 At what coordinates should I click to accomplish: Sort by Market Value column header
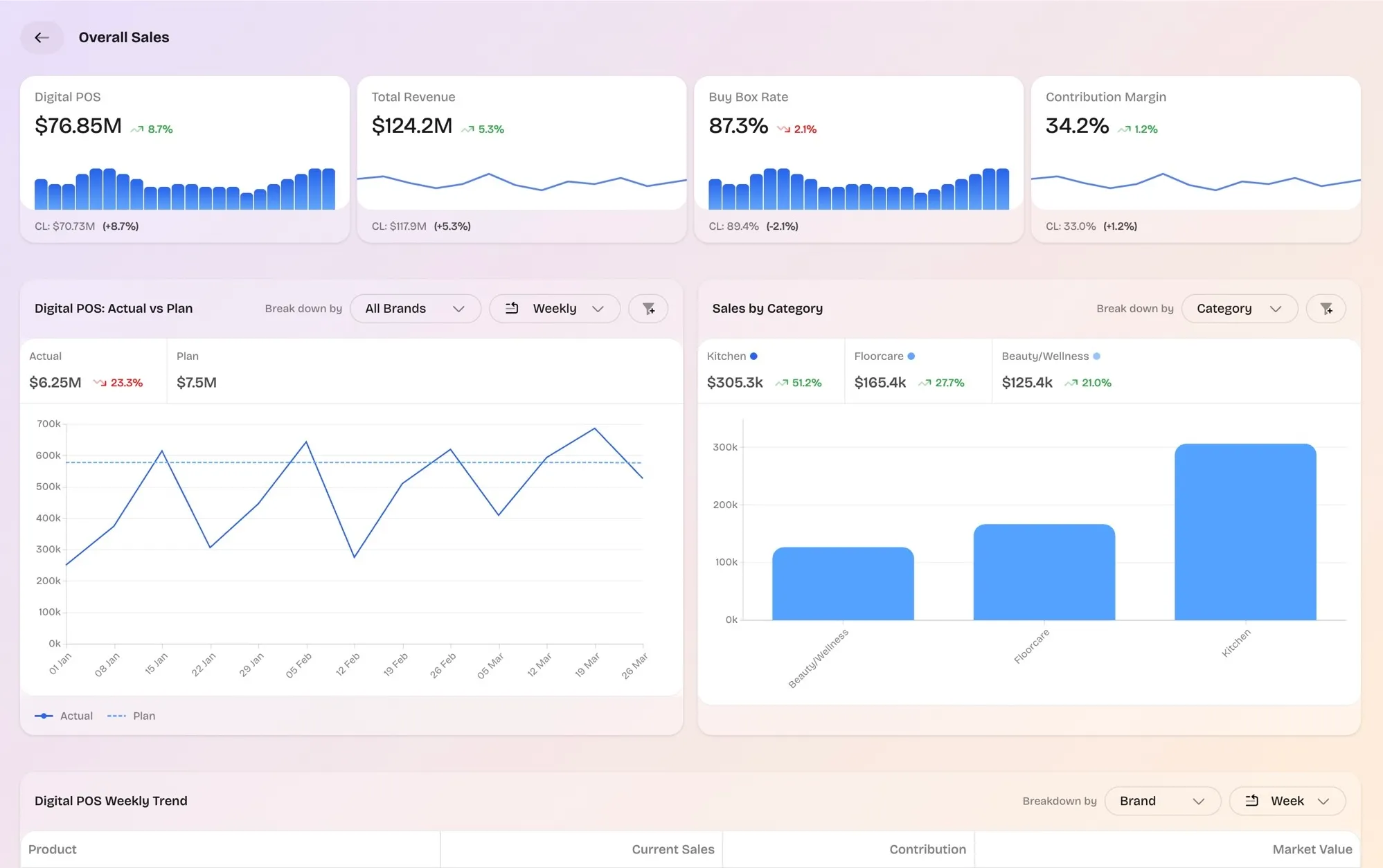point(1312,849)
